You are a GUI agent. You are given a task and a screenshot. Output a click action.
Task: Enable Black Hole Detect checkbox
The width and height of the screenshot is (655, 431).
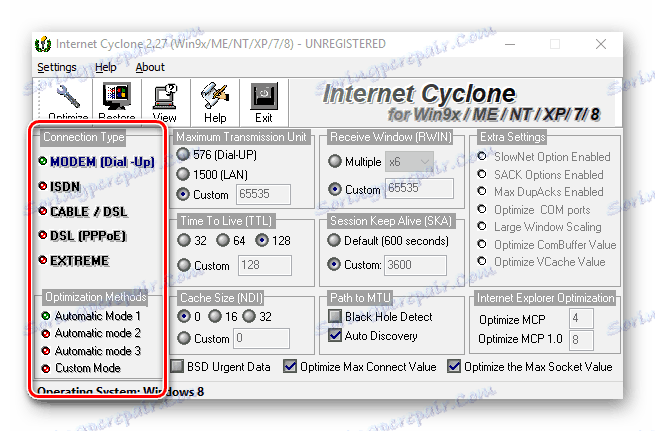click(x=335, y=316)
